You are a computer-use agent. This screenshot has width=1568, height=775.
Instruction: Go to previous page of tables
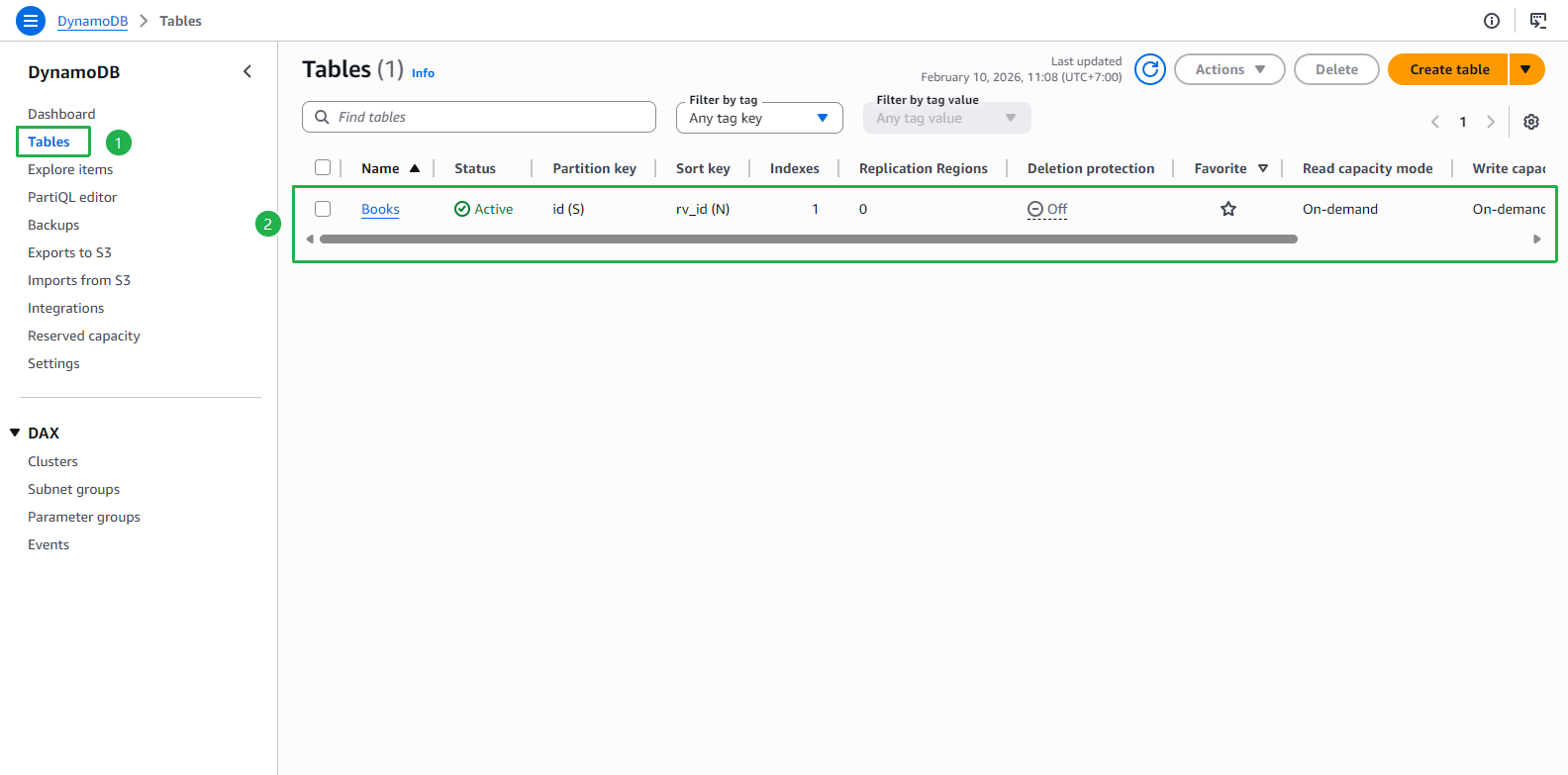[1435, 122]
